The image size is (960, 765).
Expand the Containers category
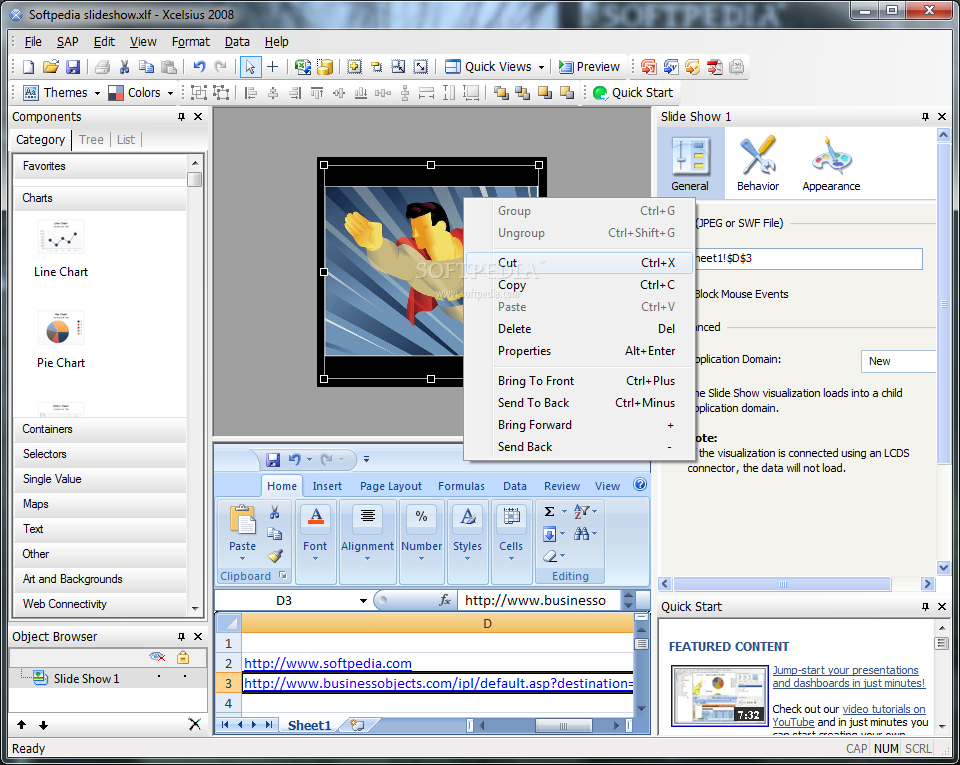[x=100, y=429]
